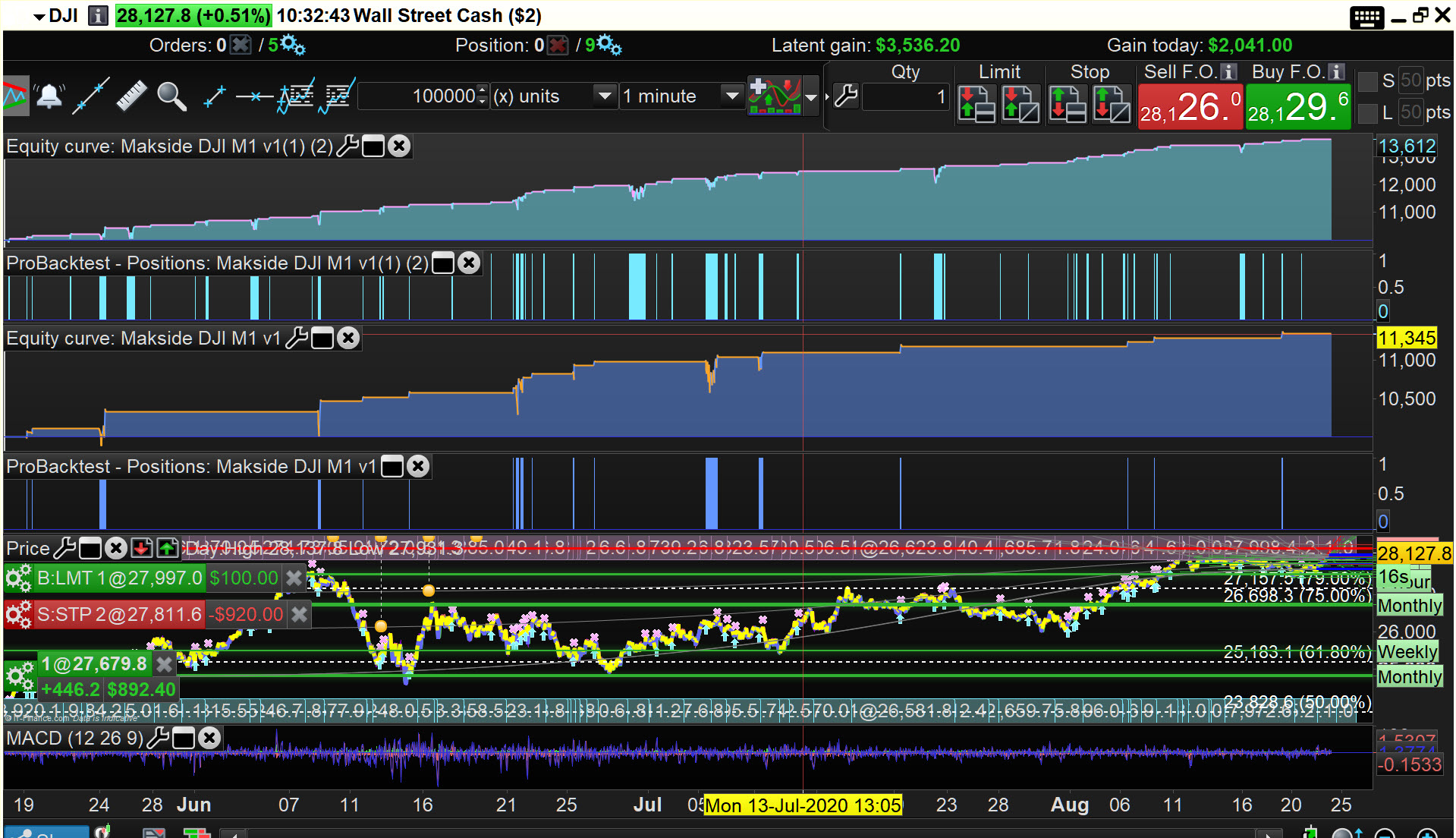Open the DJI instrument dropdown arrow
The image size is (1456, 838).
point(39,16)
